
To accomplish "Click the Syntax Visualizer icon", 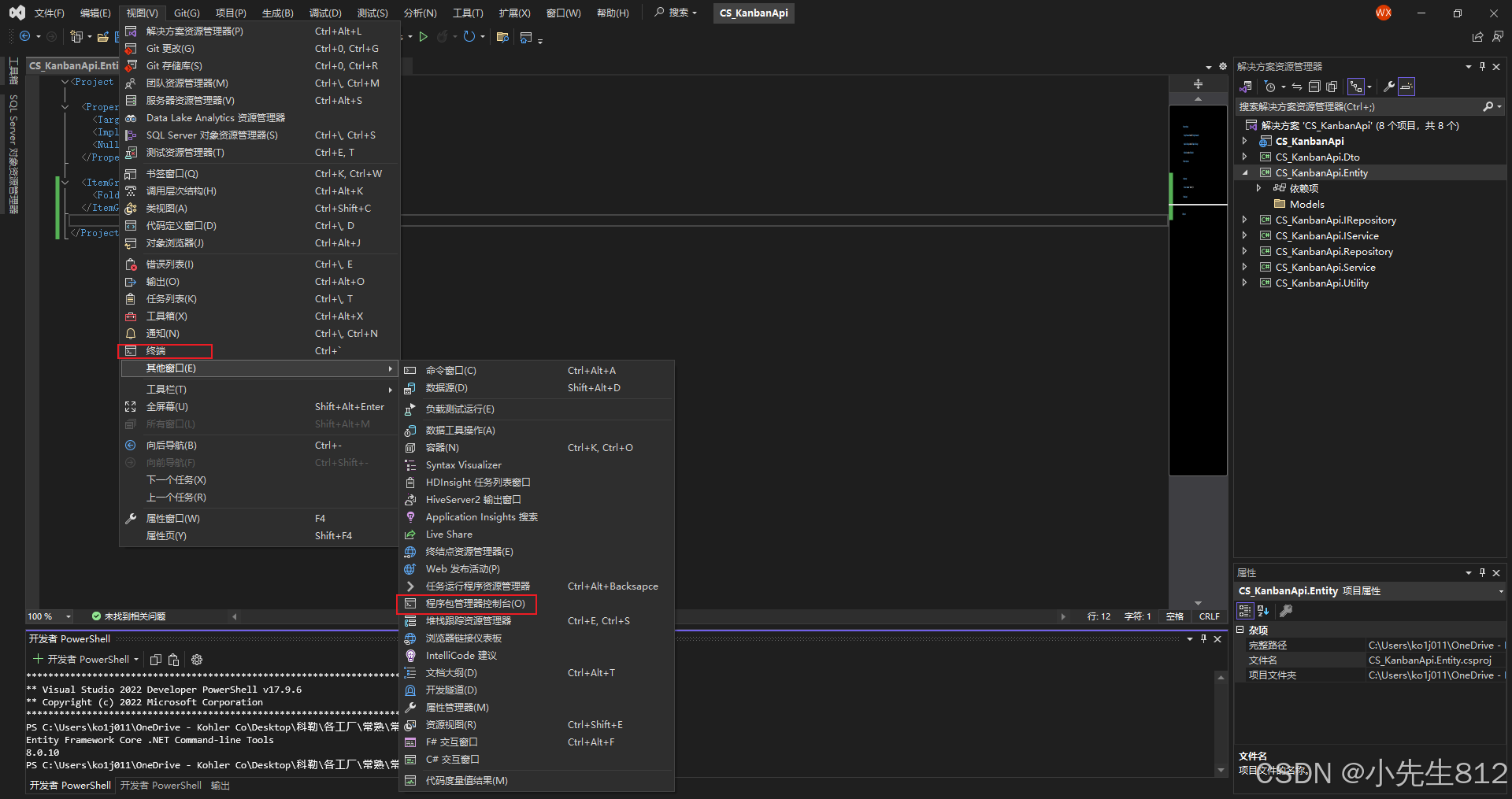I will 410,465.
